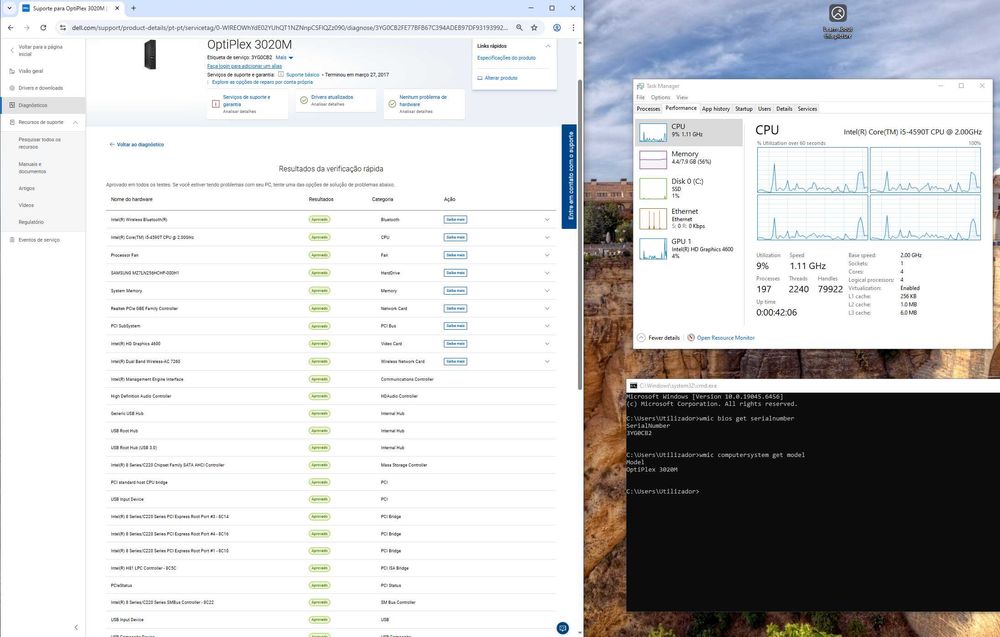
Task: Click the cmd.exe window title bar icon
Action: point(633,386)
